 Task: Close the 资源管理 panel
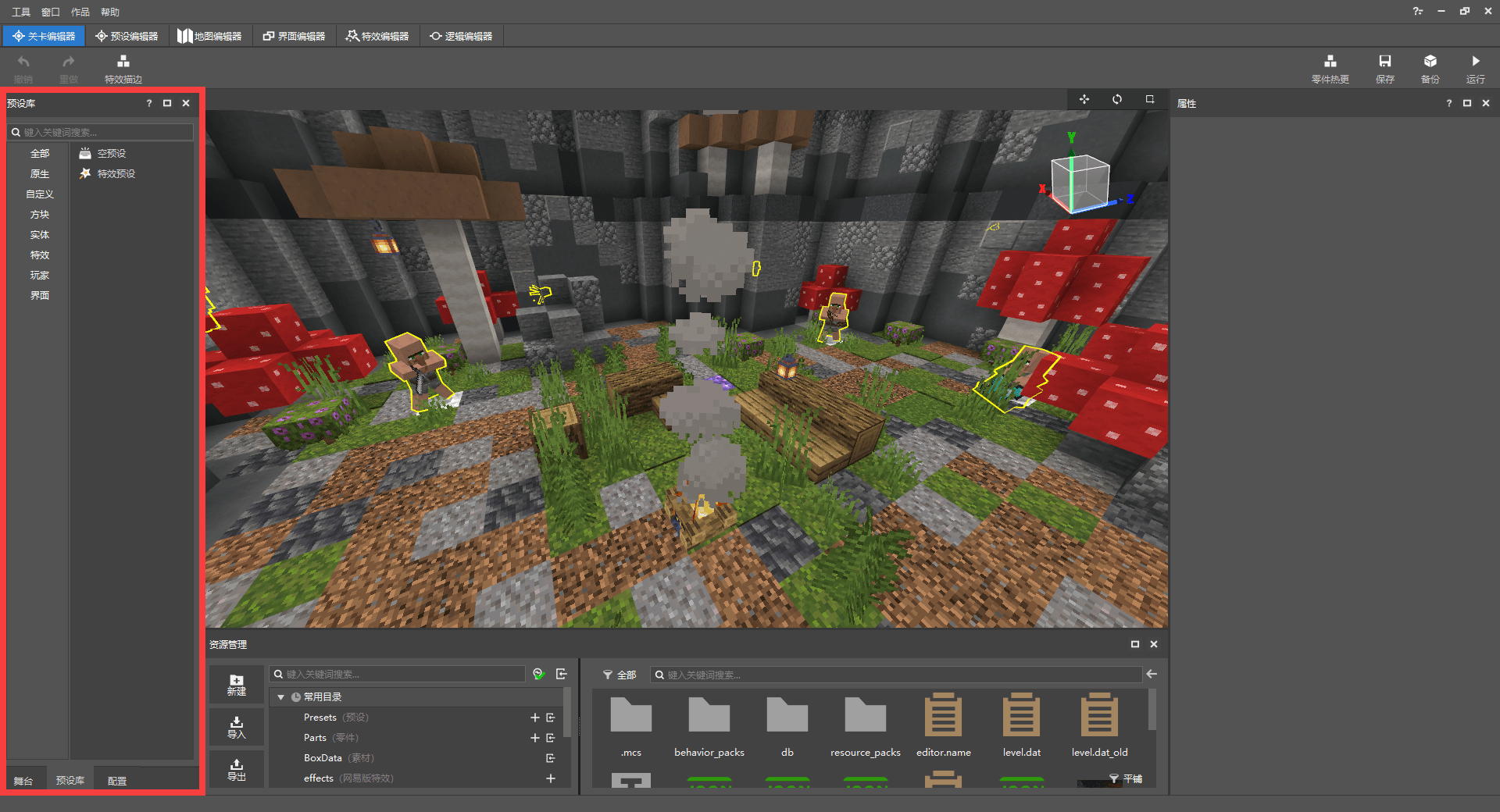[1154, 644]
